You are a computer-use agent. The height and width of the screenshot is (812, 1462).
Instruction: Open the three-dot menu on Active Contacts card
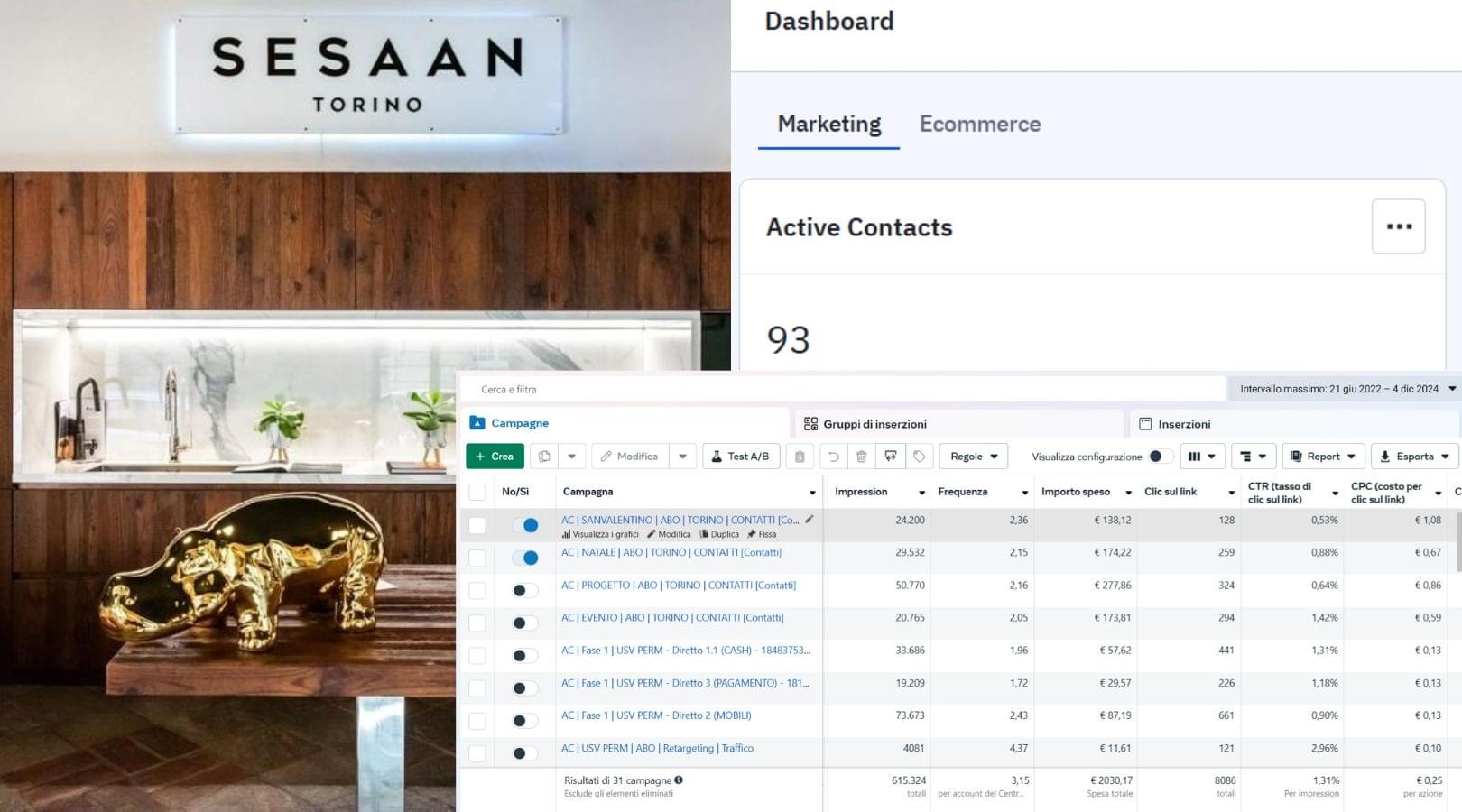pos(1399,226)
